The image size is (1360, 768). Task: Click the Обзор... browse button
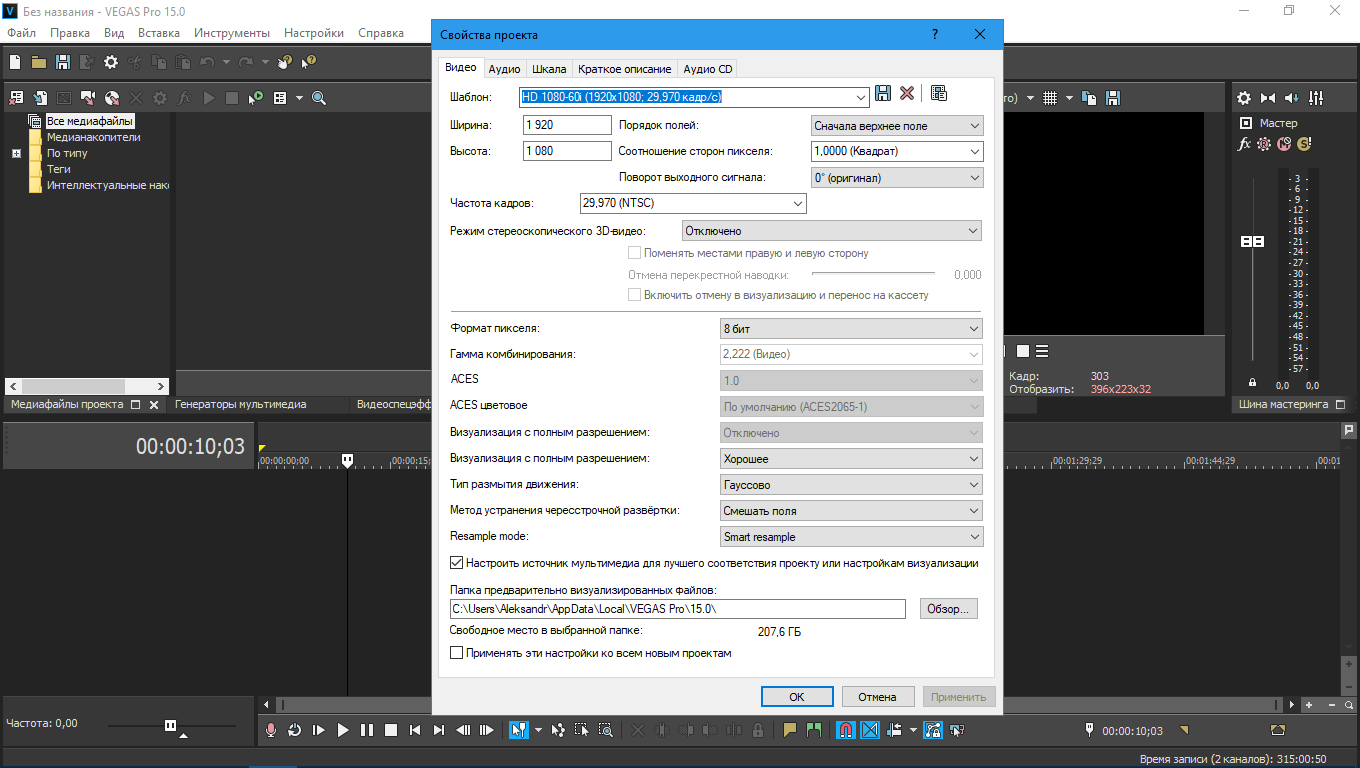[x=949, y=609]
